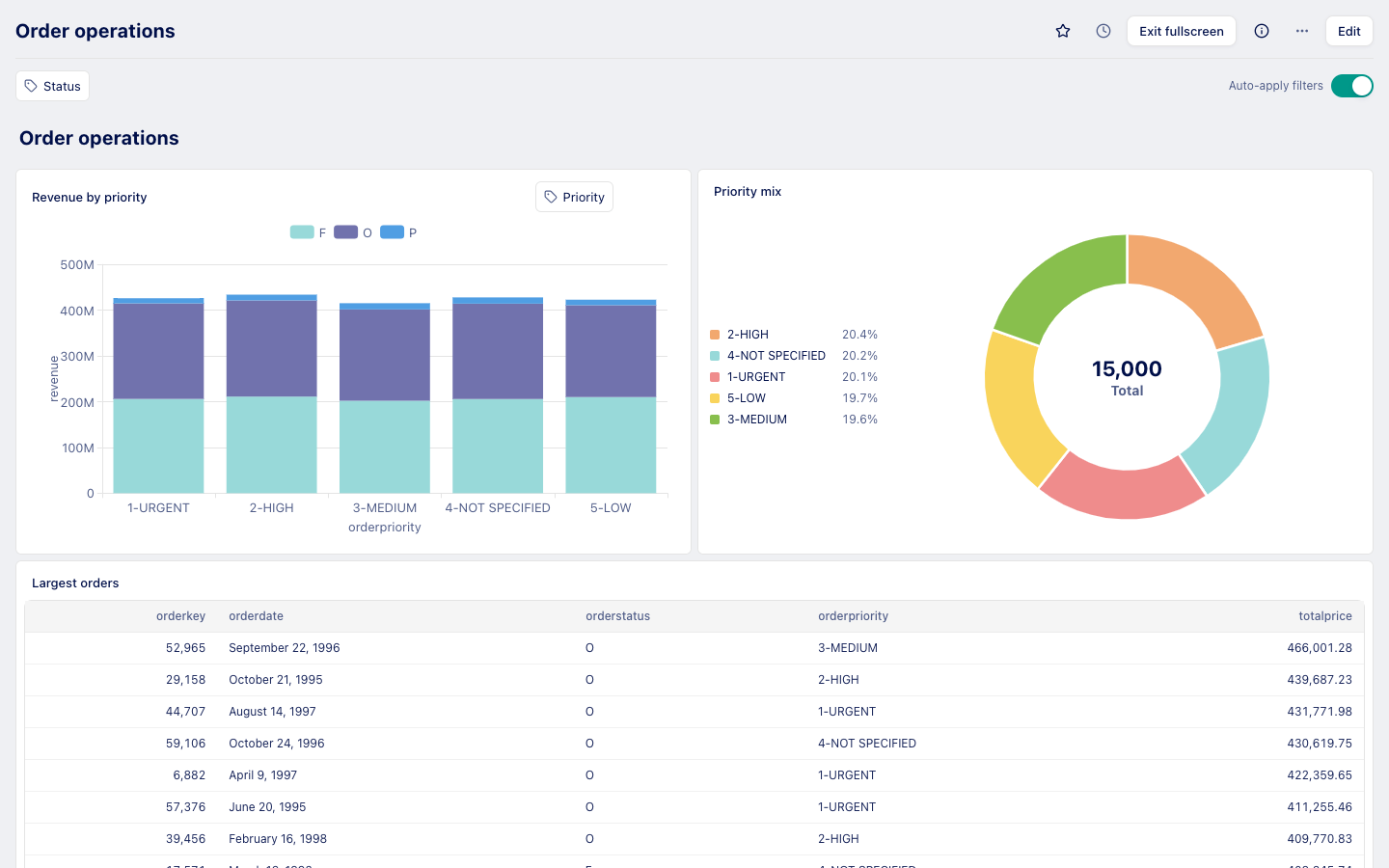Viewport: 1389px width, 868px height.
Task: Click the 1-URGENT bar in revenue chart
Action: tap(158, 395)
